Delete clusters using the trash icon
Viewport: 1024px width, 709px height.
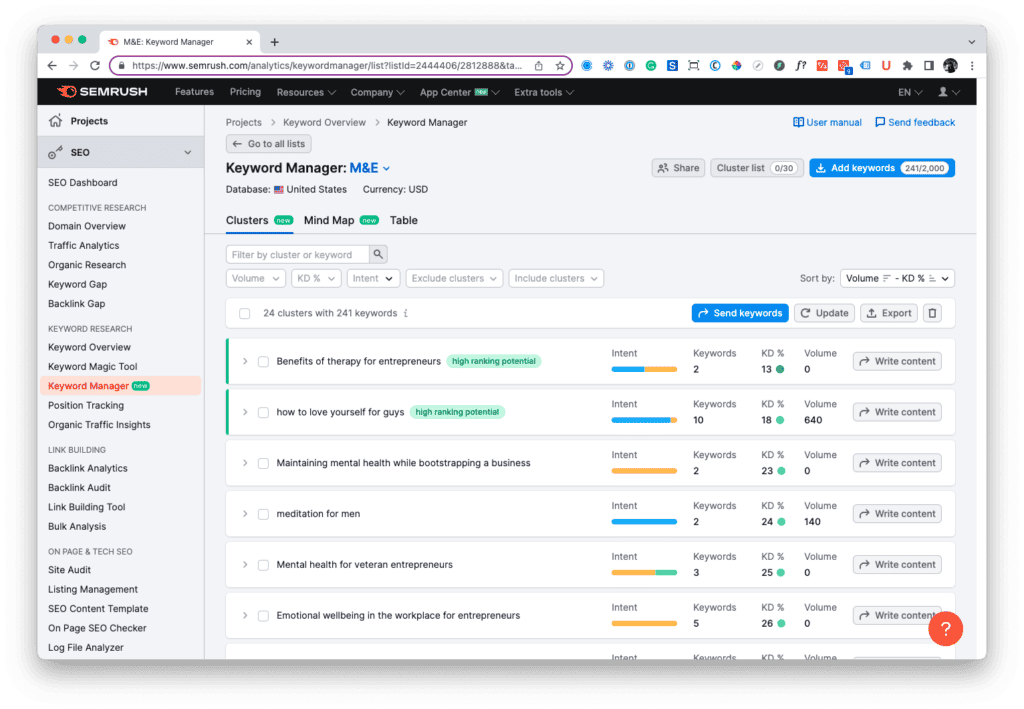pyautogui.click(x=931, y=313)
